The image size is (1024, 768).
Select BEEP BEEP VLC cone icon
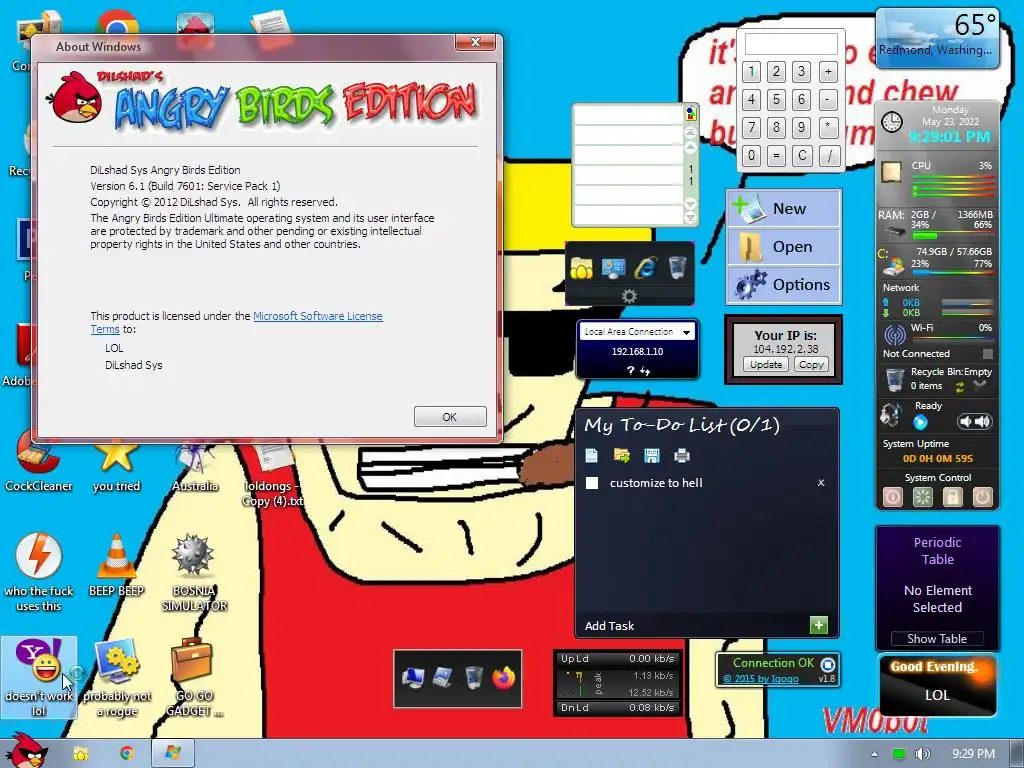click(116, 566)
